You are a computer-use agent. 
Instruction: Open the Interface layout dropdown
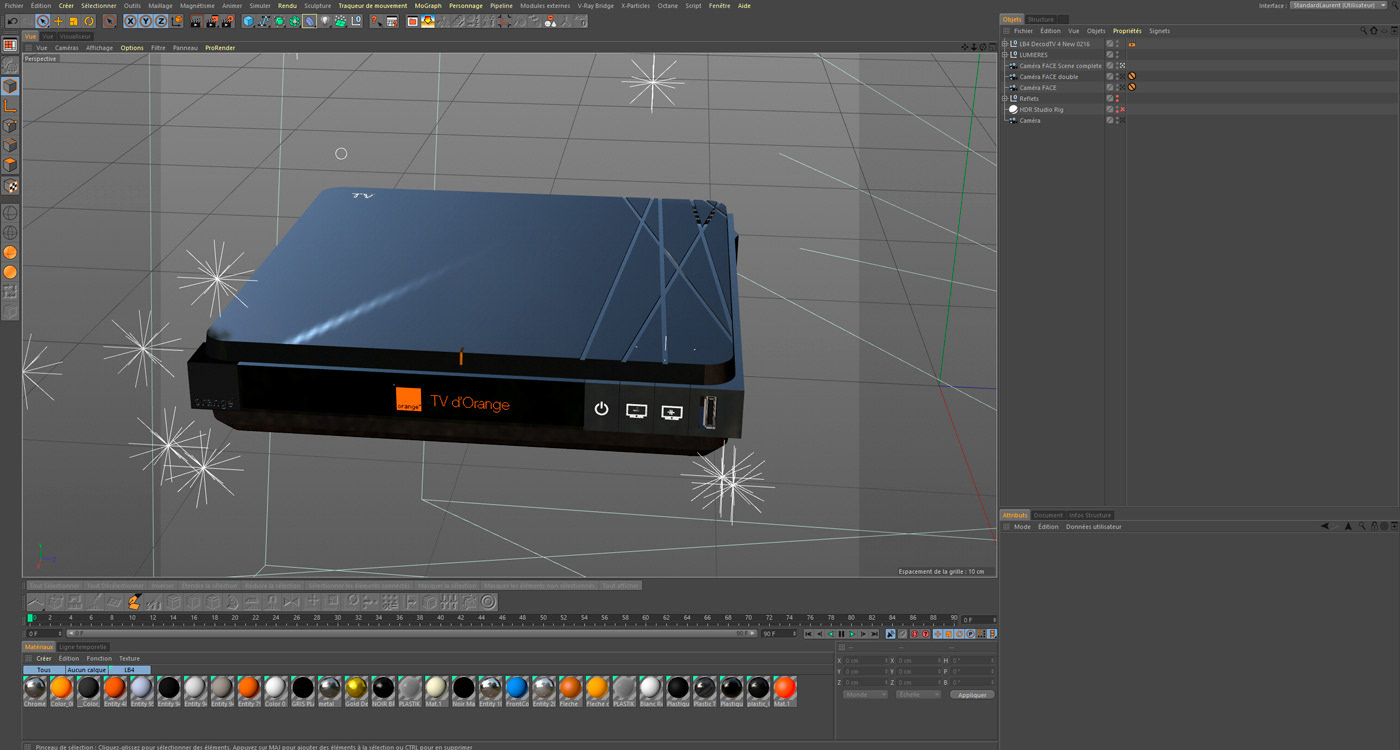coord(1340,5)
